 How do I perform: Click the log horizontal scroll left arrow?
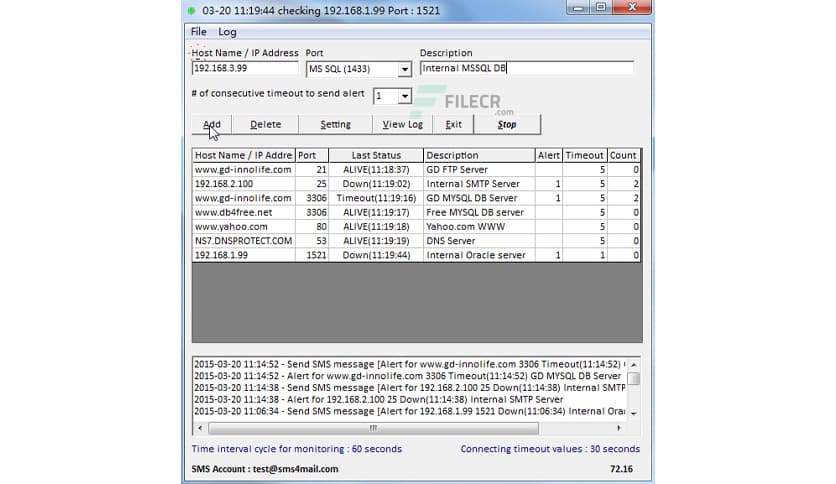click(200, 428)
